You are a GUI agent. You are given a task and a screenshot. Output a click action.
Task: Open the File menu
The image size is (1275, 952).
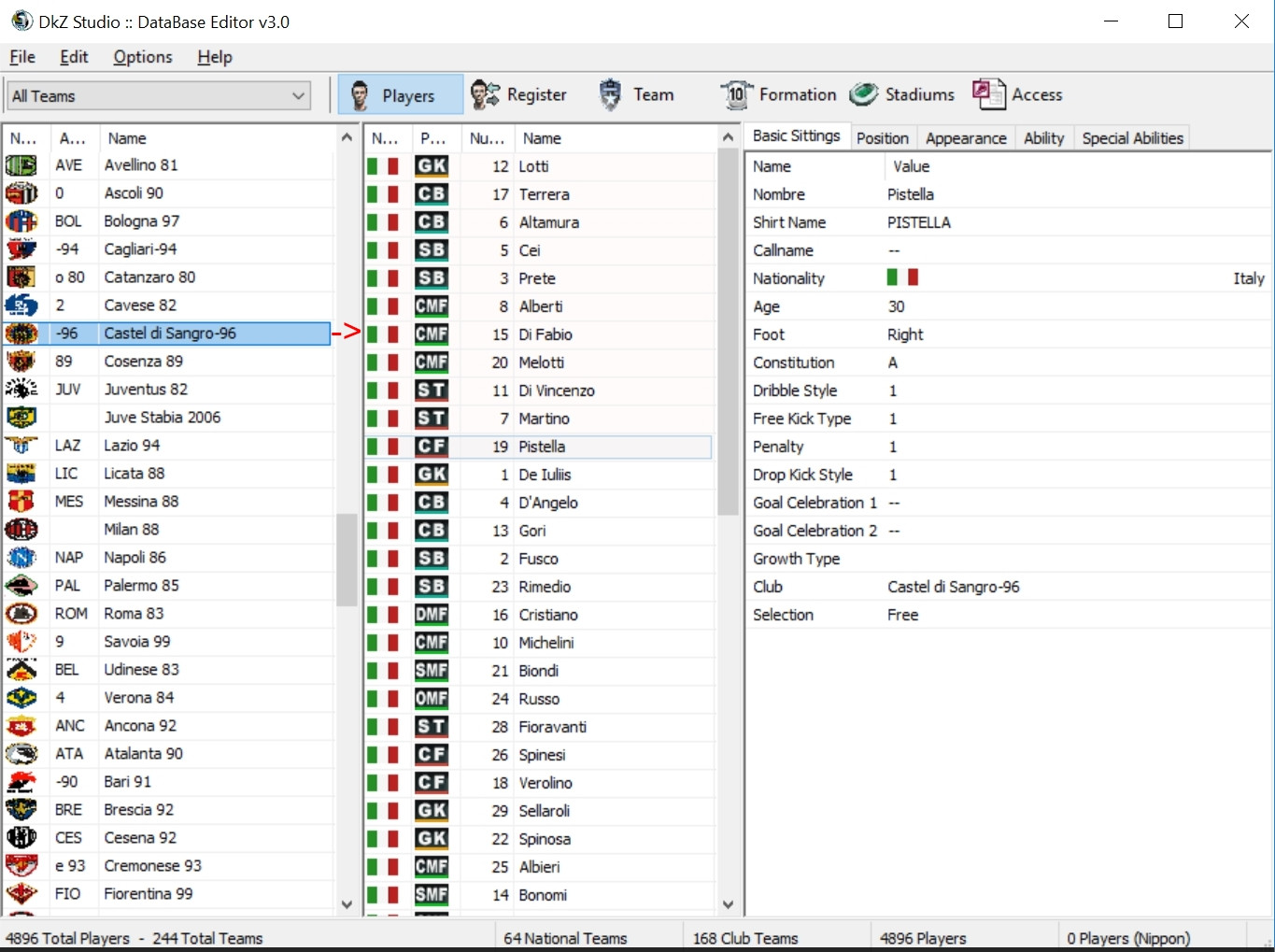point(22,57)
